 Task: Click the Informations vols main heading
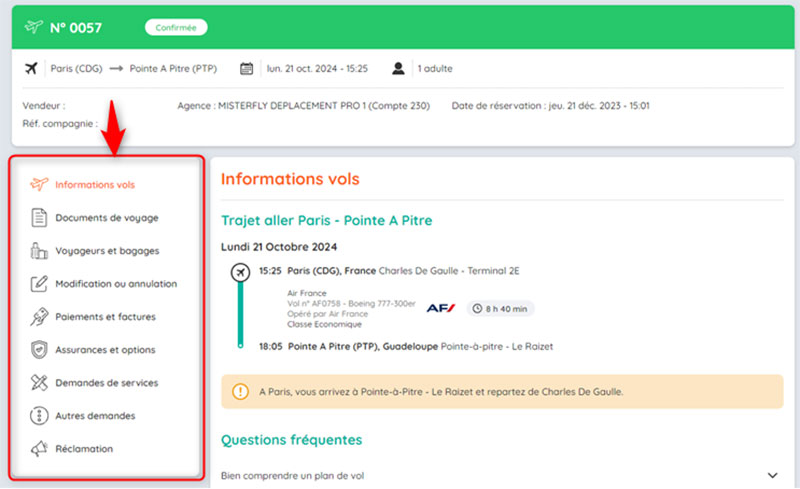point(290,179)
